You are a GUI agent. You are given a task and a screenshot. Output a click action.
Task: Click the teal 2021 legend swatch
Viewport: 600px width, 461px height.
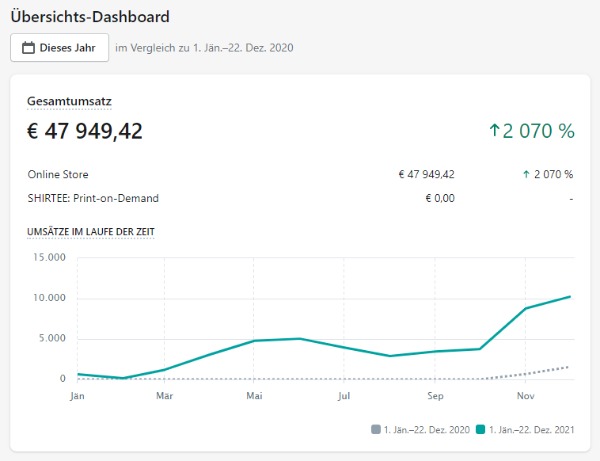(481, 430)
